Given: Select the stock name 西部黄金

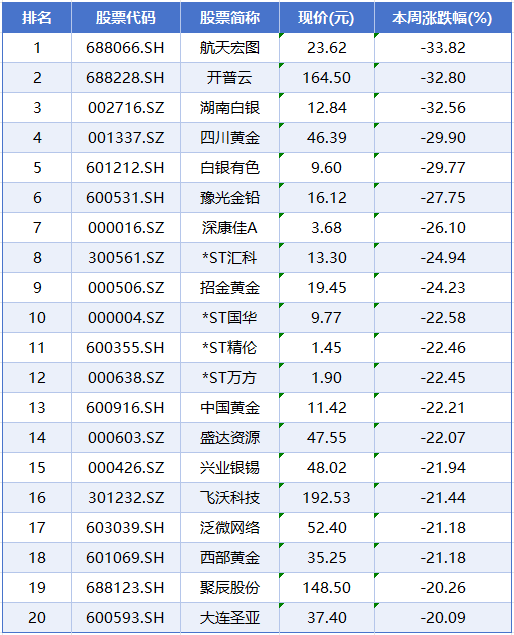Looking at the screenshot, I should coord(230,557).
